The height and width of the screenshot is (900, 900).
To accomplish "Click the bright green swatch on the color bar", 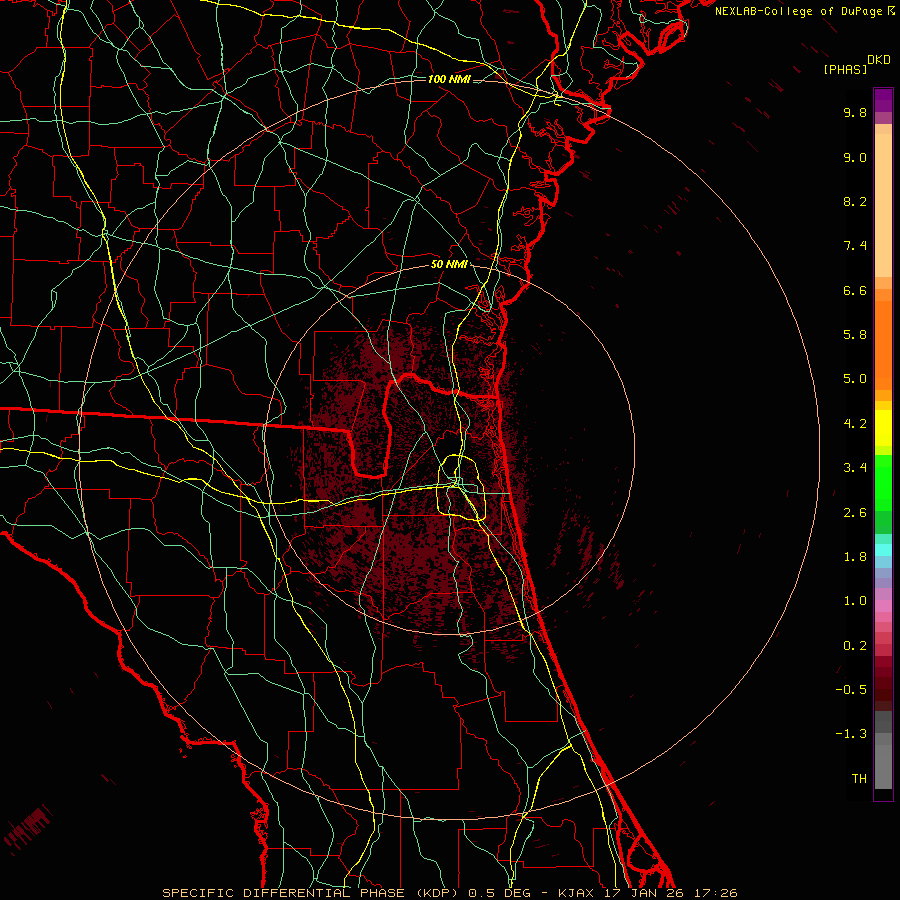I will click(x=883, y=481).
